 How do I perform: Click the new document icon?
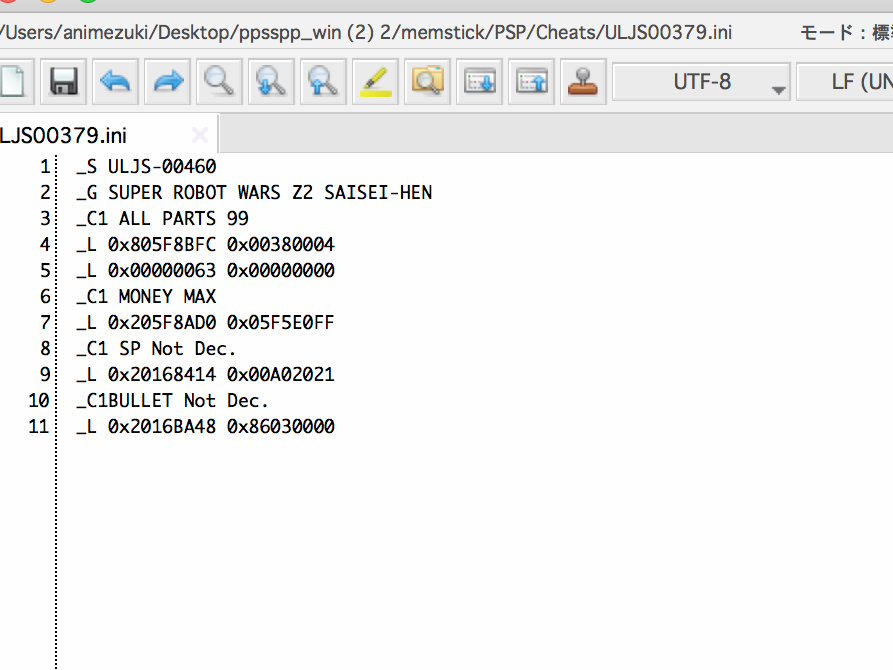[12, 82]
